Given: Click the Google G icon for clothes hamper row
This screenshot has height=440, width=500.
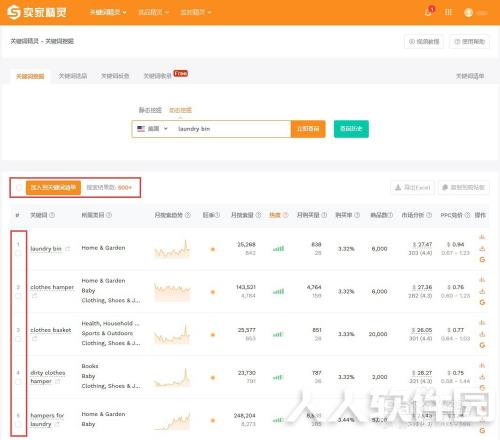Looking at the screenshot, I should [x=482, y=302].
